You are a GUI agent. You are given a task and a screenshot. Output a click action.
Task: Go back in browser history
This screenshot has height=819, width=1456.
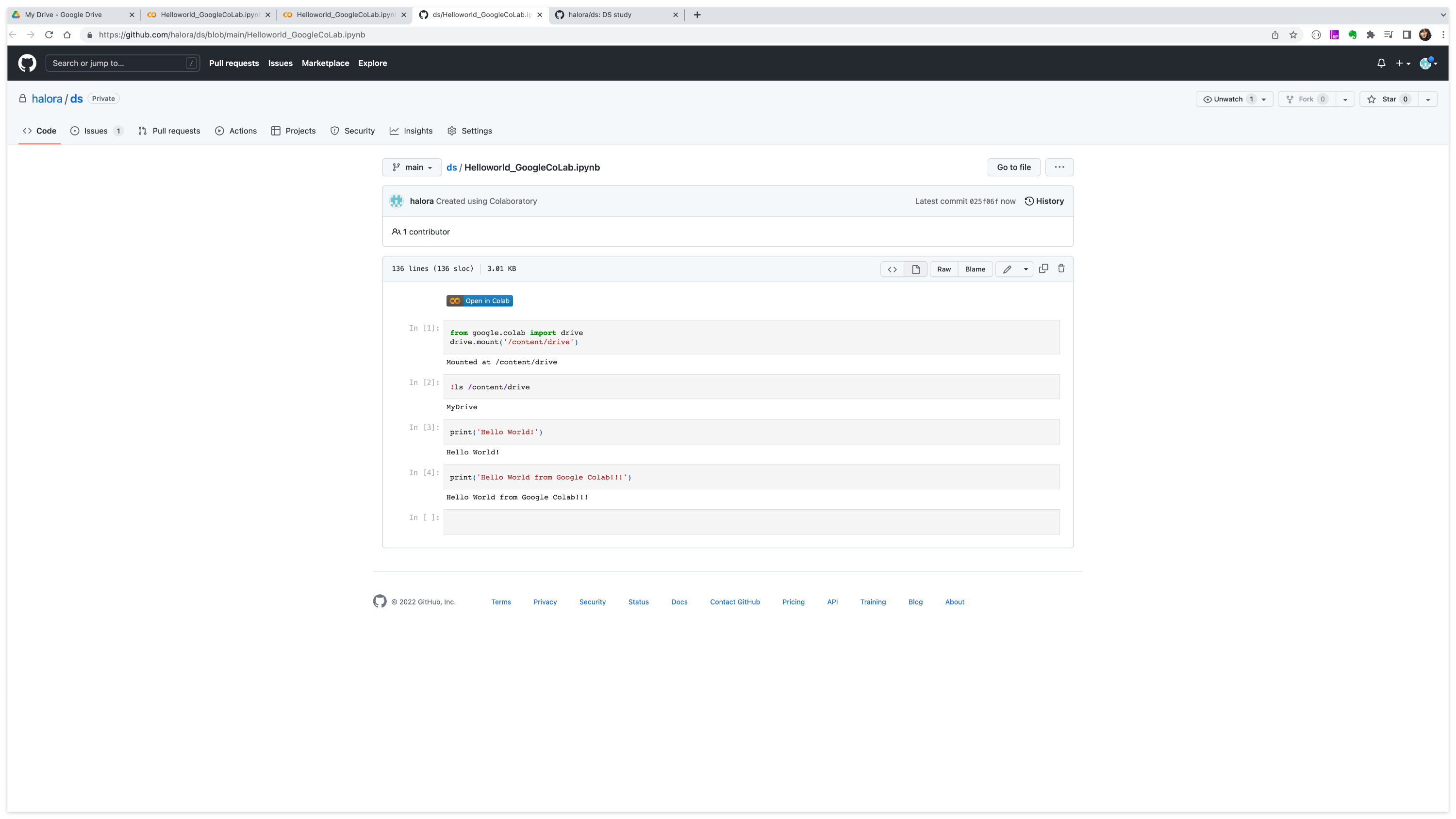(13, 34)
